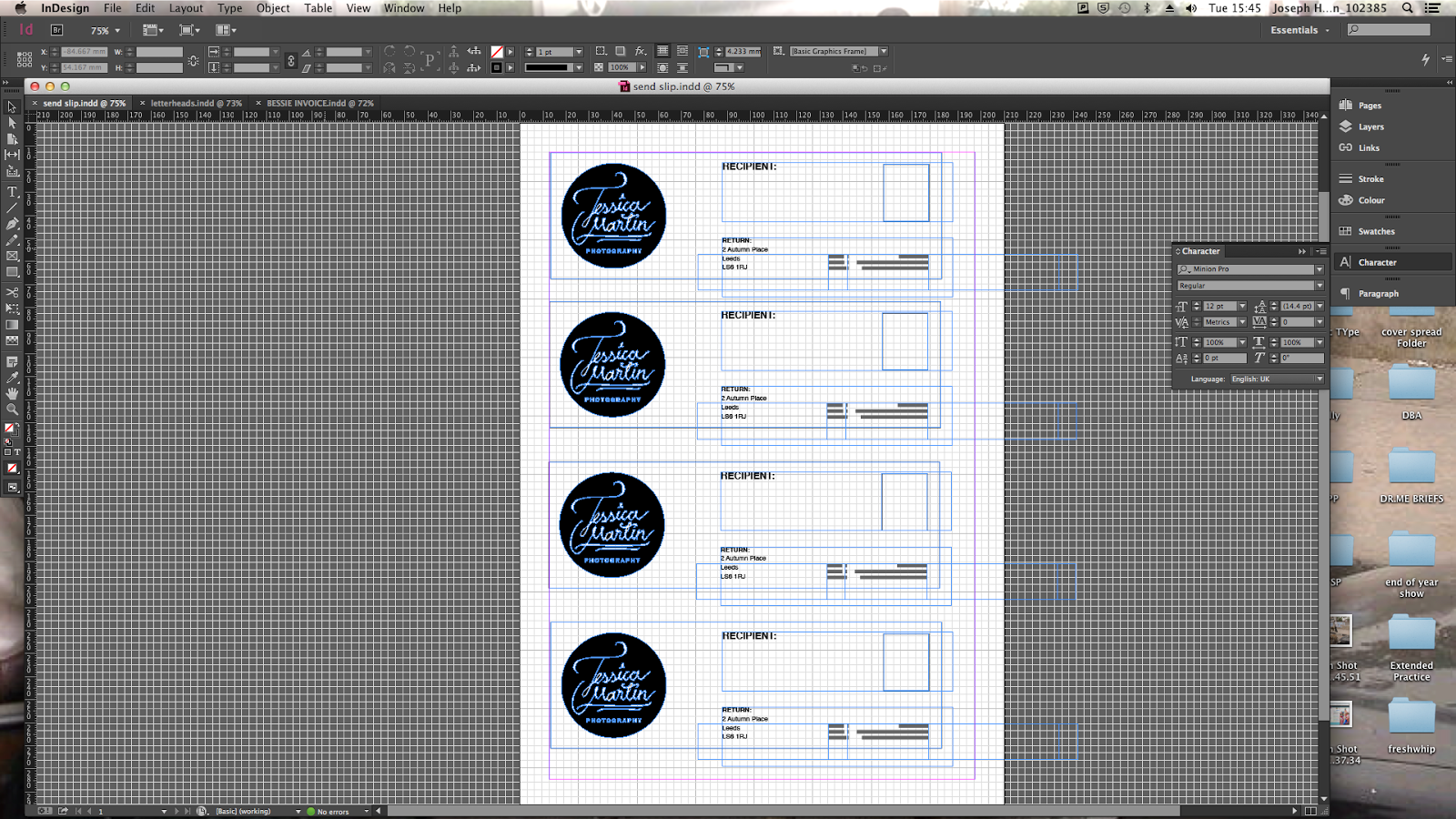
Task: Toggle constrain proportions for width and height
Action: [193, 60]
